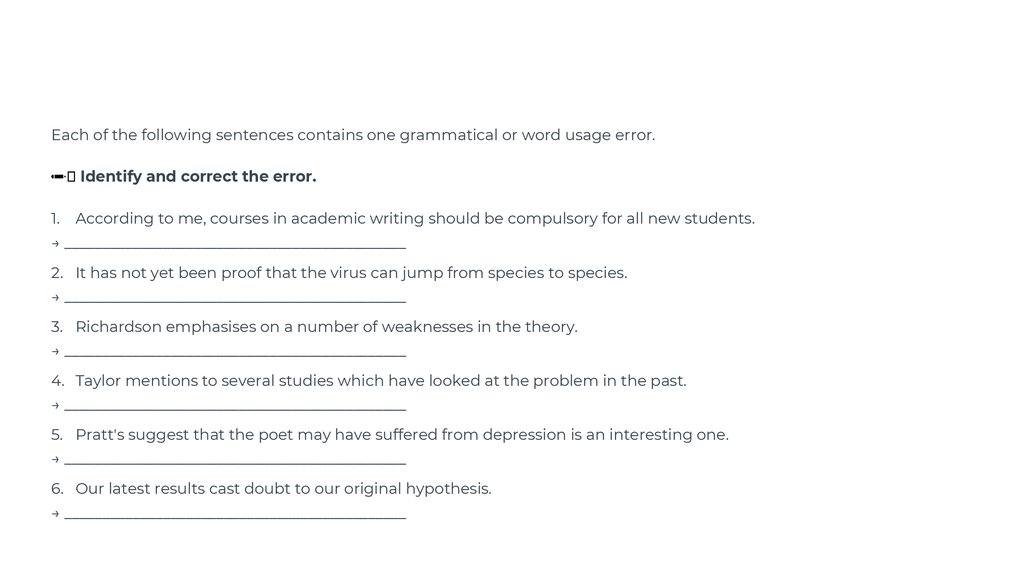Click the answer line under sentence 4
This screenshot has width=1024, height=574.
click(235, 406)
